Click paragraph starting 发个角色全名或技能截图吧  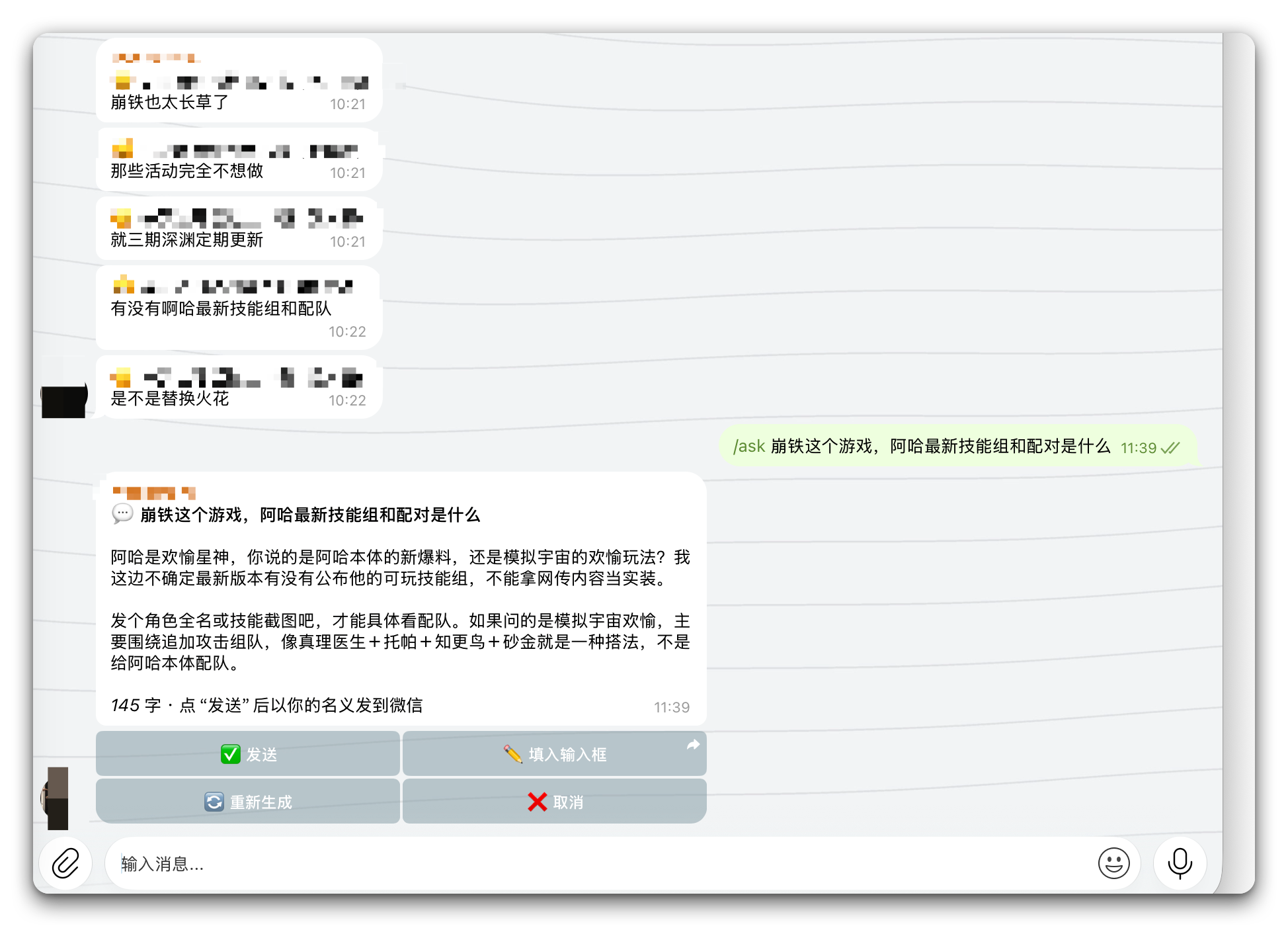[401, 642]
